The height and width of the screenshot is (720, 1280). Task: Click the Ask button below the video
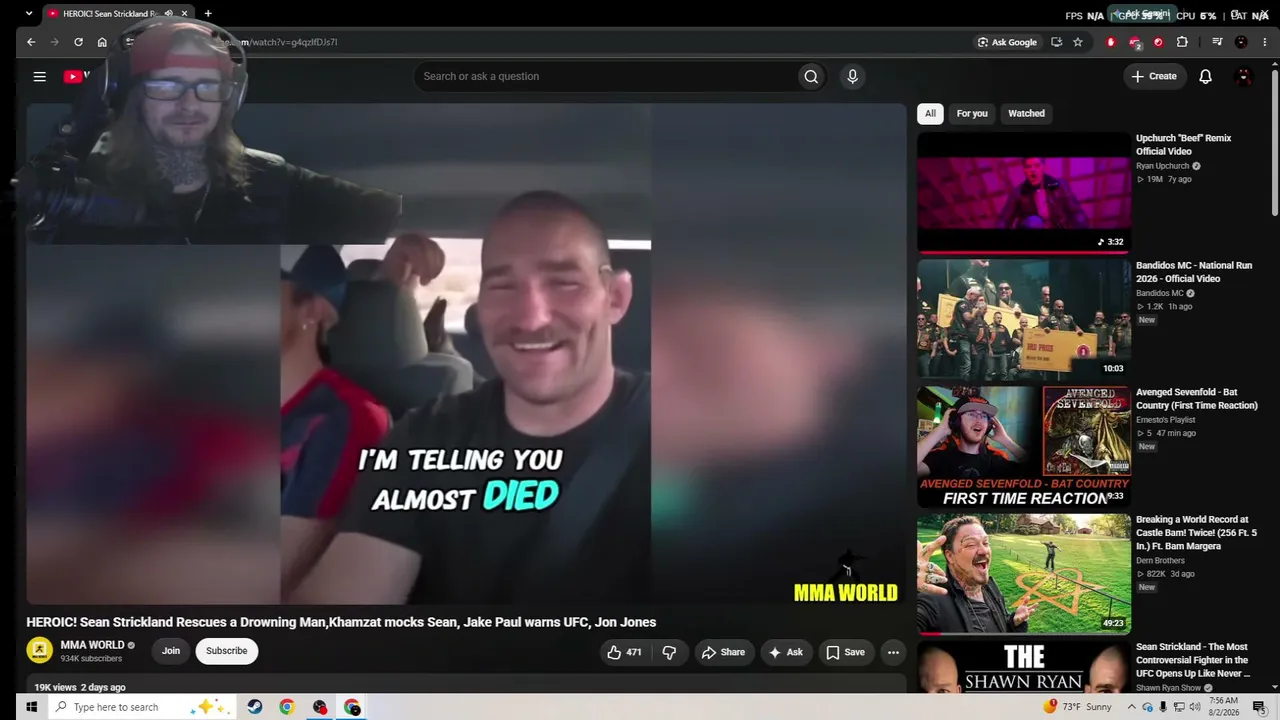pyautogui.click(x=785, y=652)
